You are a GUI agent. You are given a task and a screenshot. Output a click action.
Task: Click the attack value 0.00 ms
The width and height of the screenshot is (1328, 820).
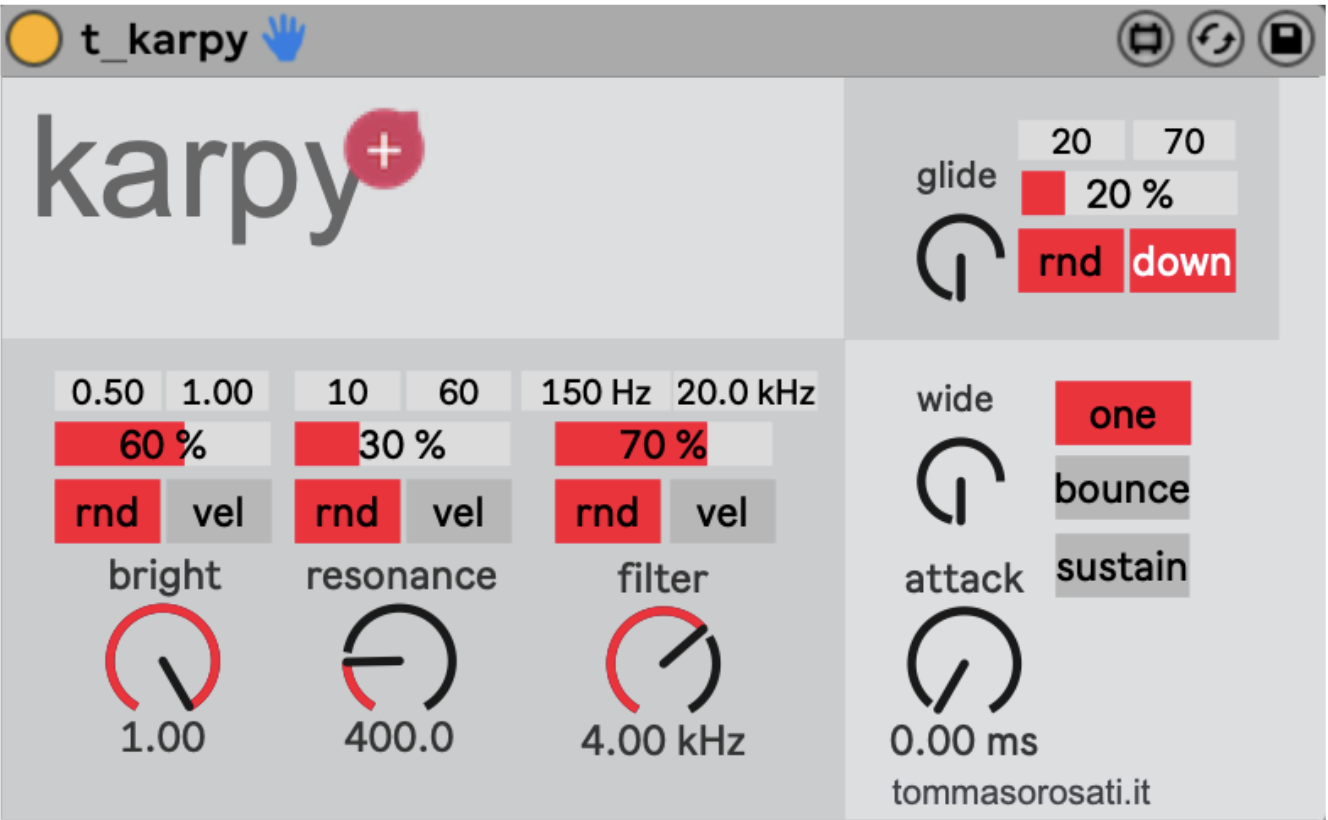pos(964,742)
